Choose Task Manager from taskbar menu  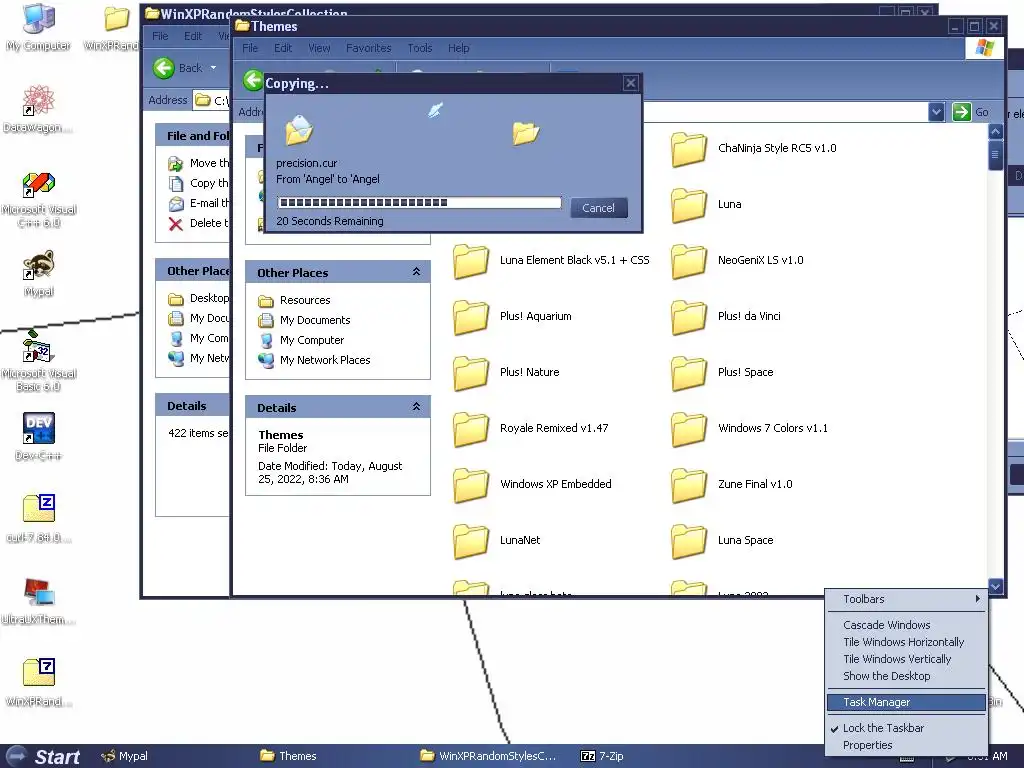coord(906,702)
